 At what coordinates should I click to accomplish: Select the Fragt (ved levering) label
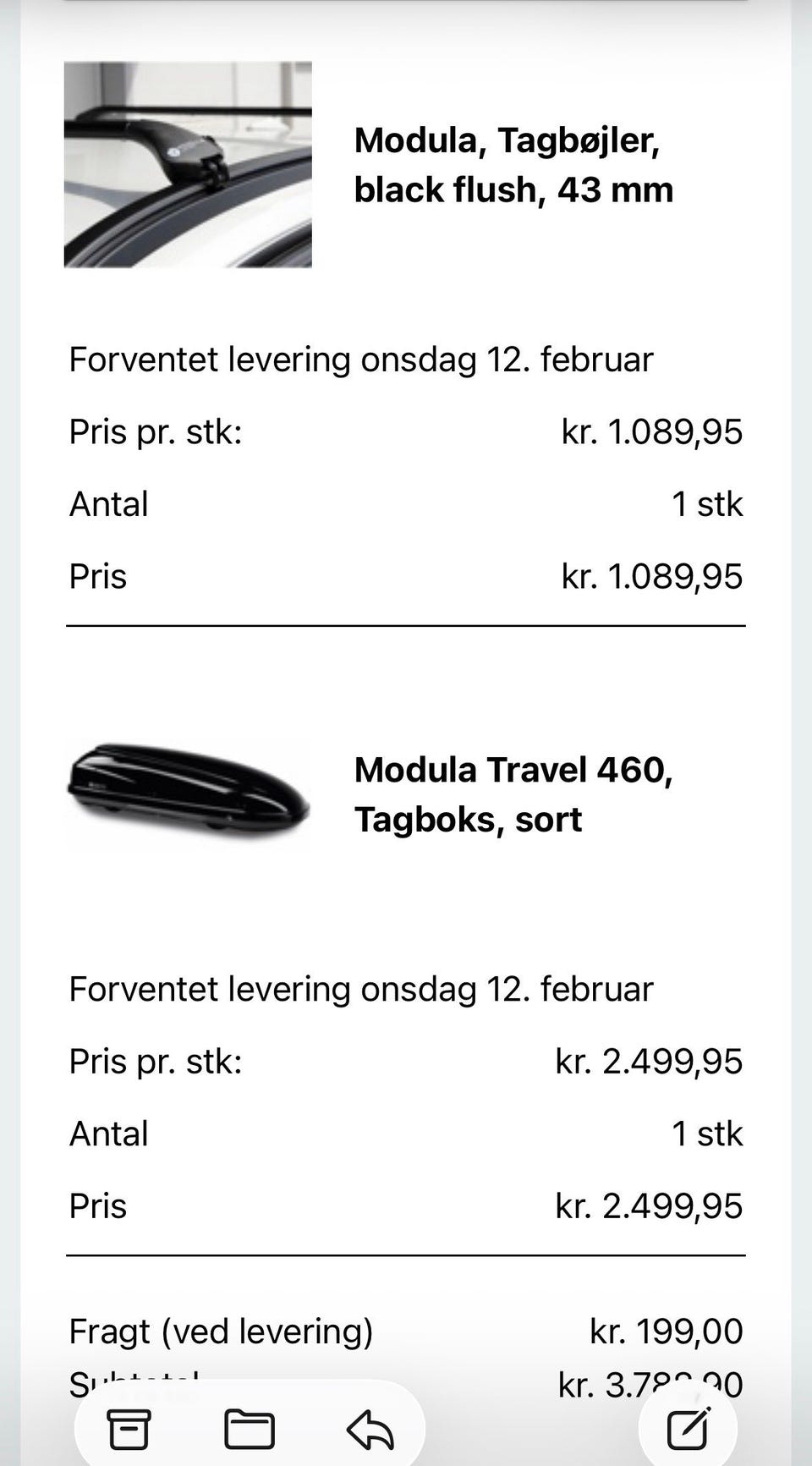point(221,1331)
